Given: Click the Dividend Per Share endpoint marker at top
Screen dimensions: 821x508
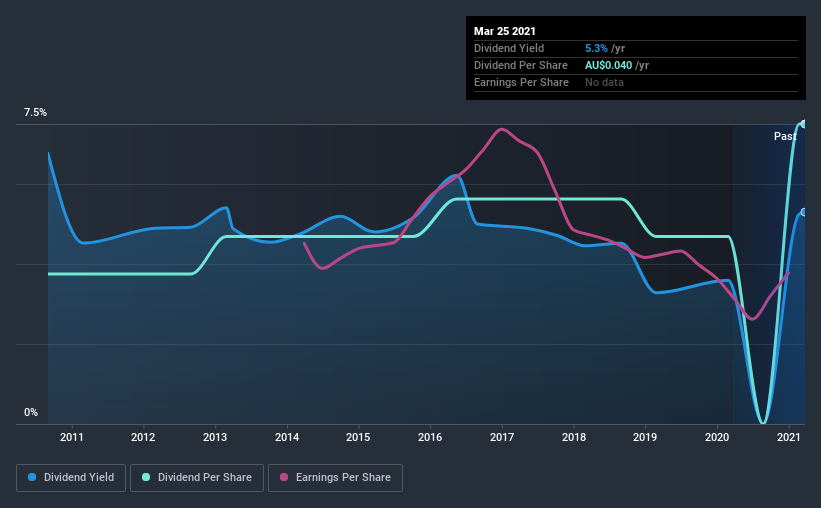Looking at the screenshot, I should pos(803,124).
